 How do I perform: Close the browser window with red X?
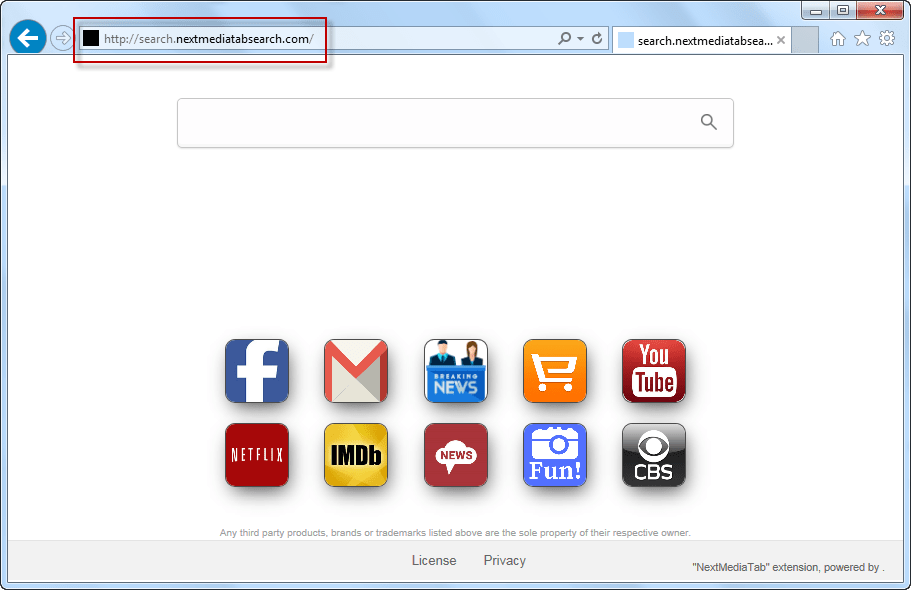880,10
